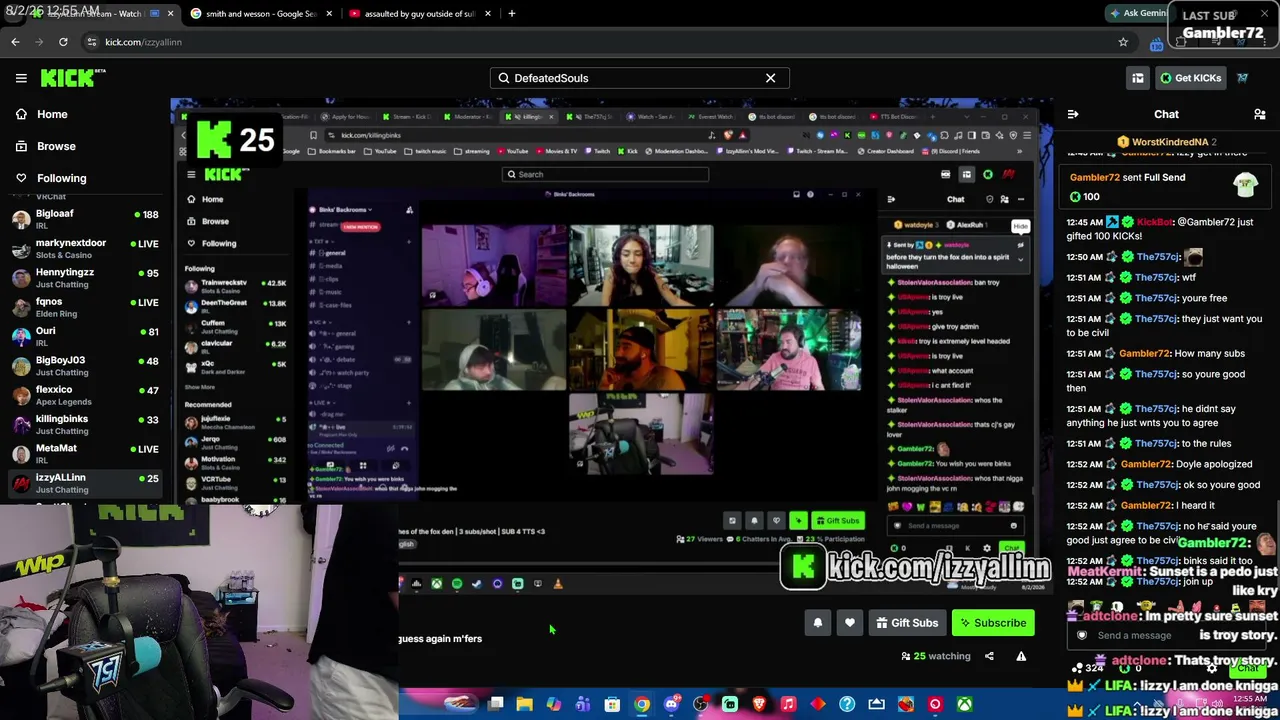Open OBS Studio from the taskbar
The height and width of the screenshot is (720, 1280).
700,705
